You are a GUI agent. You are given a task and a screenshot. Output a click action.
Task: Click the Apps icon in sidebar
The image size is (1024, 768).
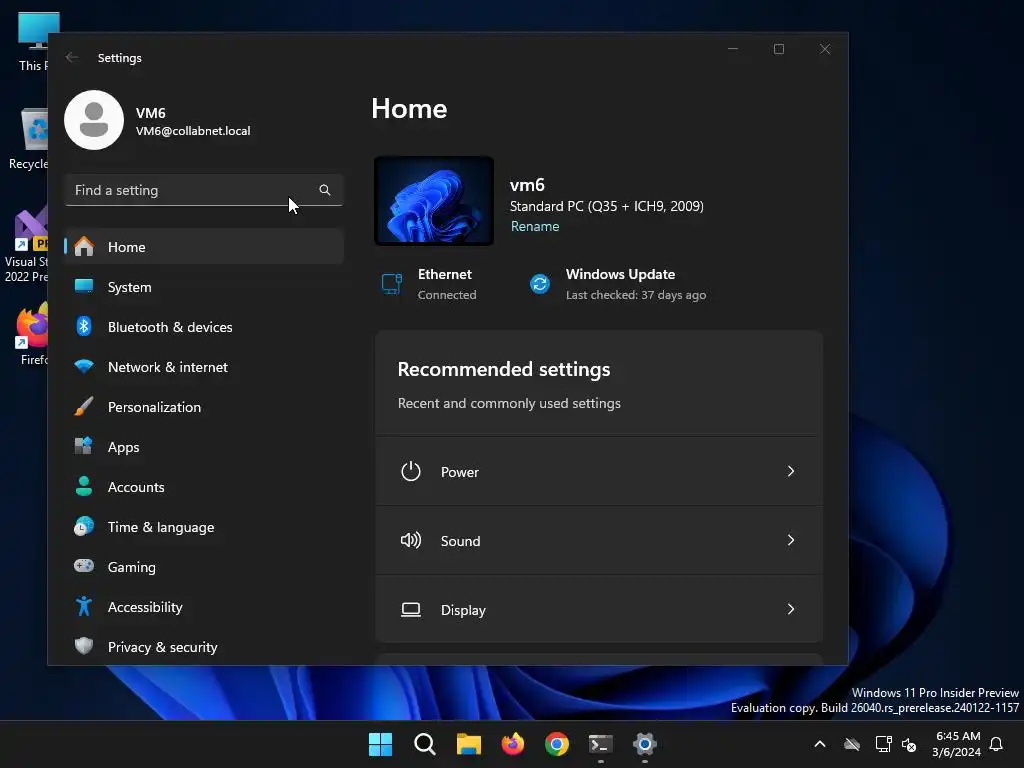[84, 446]
